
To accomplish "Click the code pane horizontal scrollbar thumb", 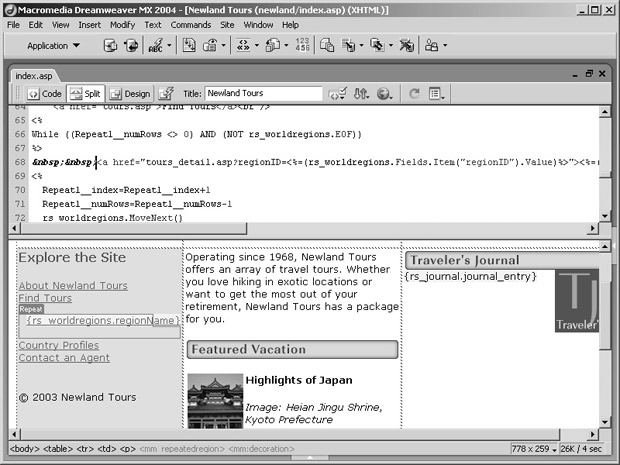I will tap(134, 228).
